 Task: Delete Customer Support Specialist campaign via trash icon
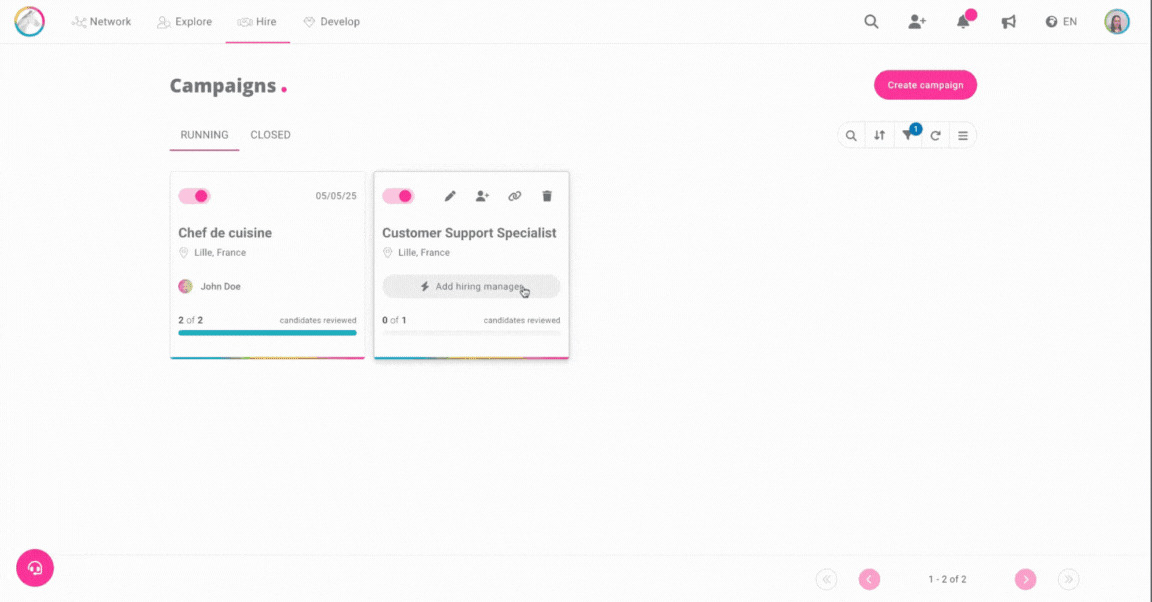tap(546, 196)
